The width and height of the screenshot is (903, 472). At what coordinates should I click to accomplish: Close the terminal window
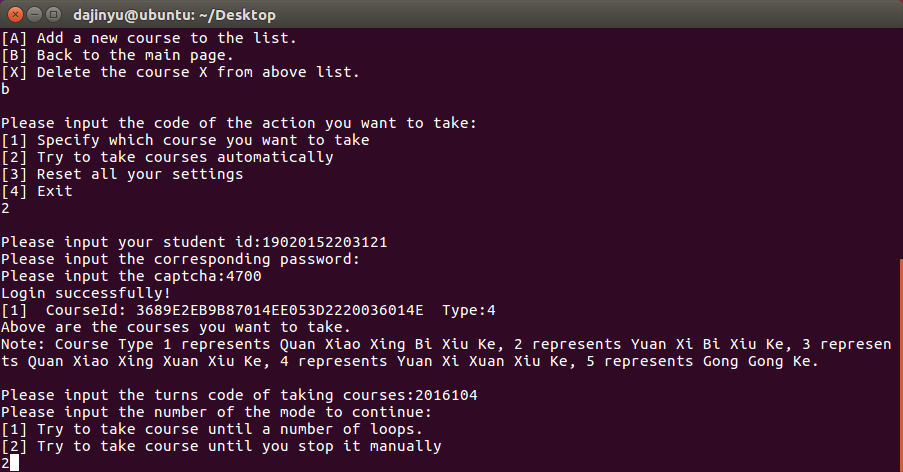pos(14,14)
